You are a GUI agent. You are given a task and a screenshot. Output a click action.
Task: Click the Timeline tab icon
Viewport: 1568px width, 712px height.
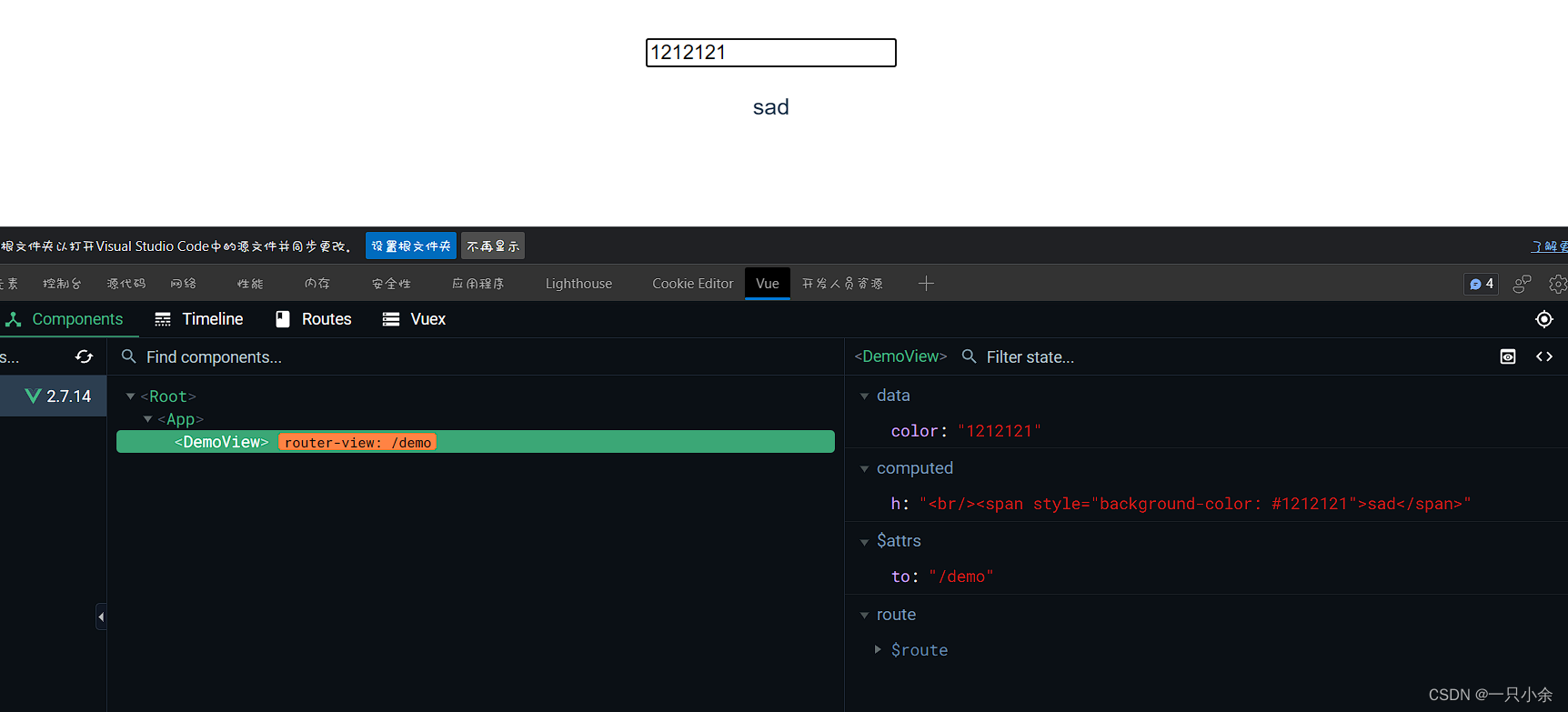(163, 319)
